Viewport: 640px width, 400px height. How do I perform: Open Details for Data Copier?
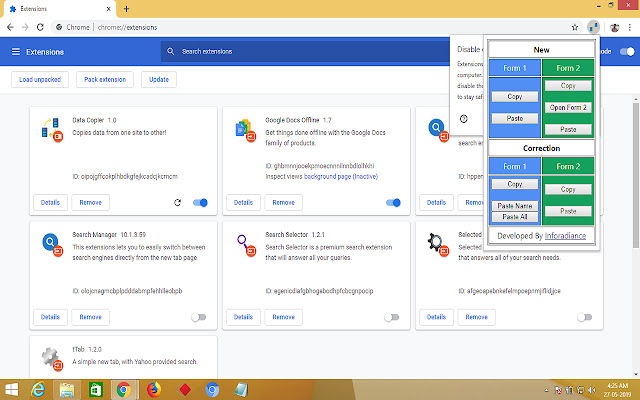[x=50, y=202]
